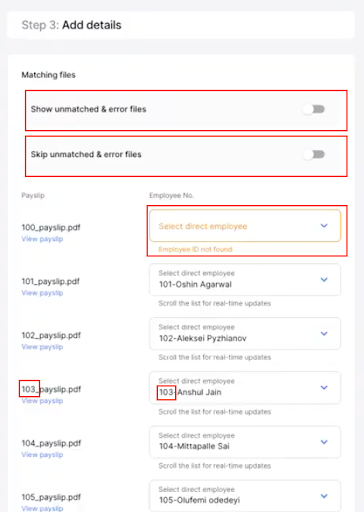View payslip for 105_payslip.pdf
This screenshot has height=512, width=364.
[42, 509]
